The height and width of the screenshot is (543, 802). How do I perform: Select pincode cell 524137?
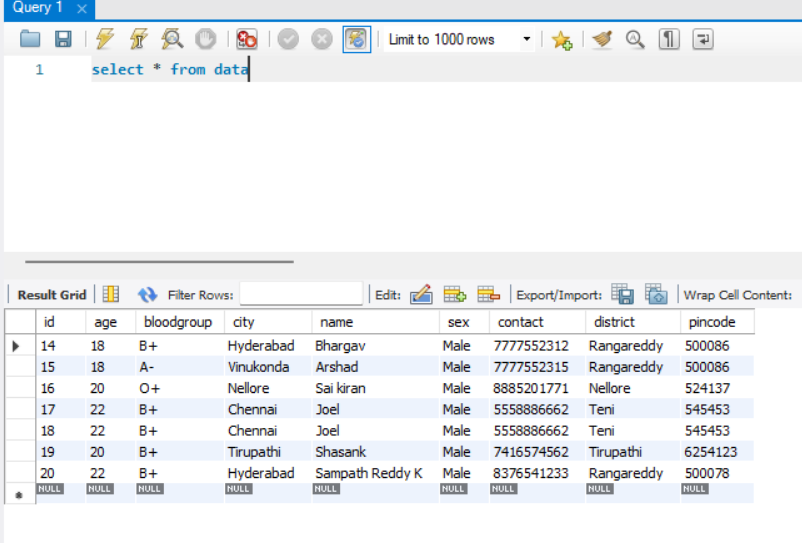pyautogui.click(x=717, y=389)
